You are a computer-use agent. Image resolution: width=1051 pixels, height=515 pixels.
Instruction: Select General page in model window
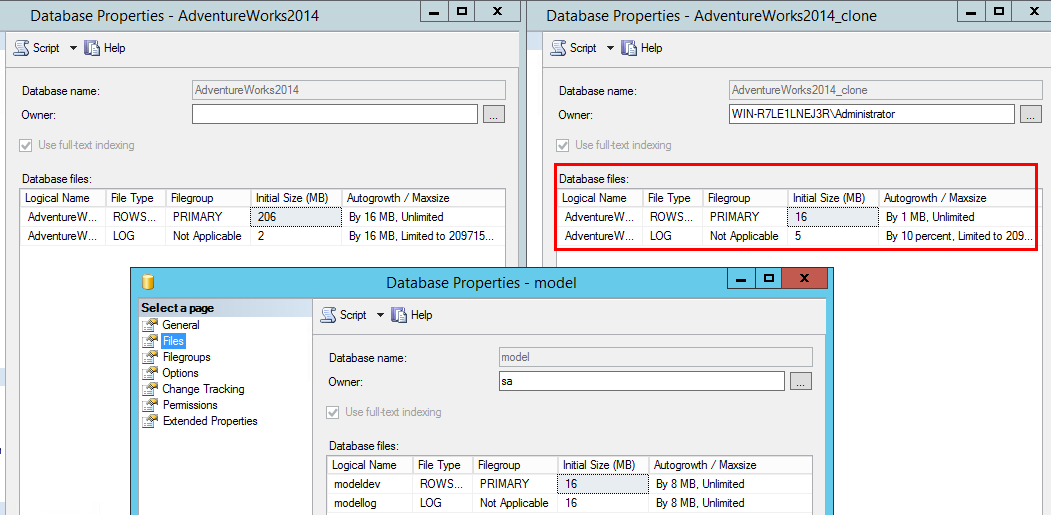coord(181,325)
